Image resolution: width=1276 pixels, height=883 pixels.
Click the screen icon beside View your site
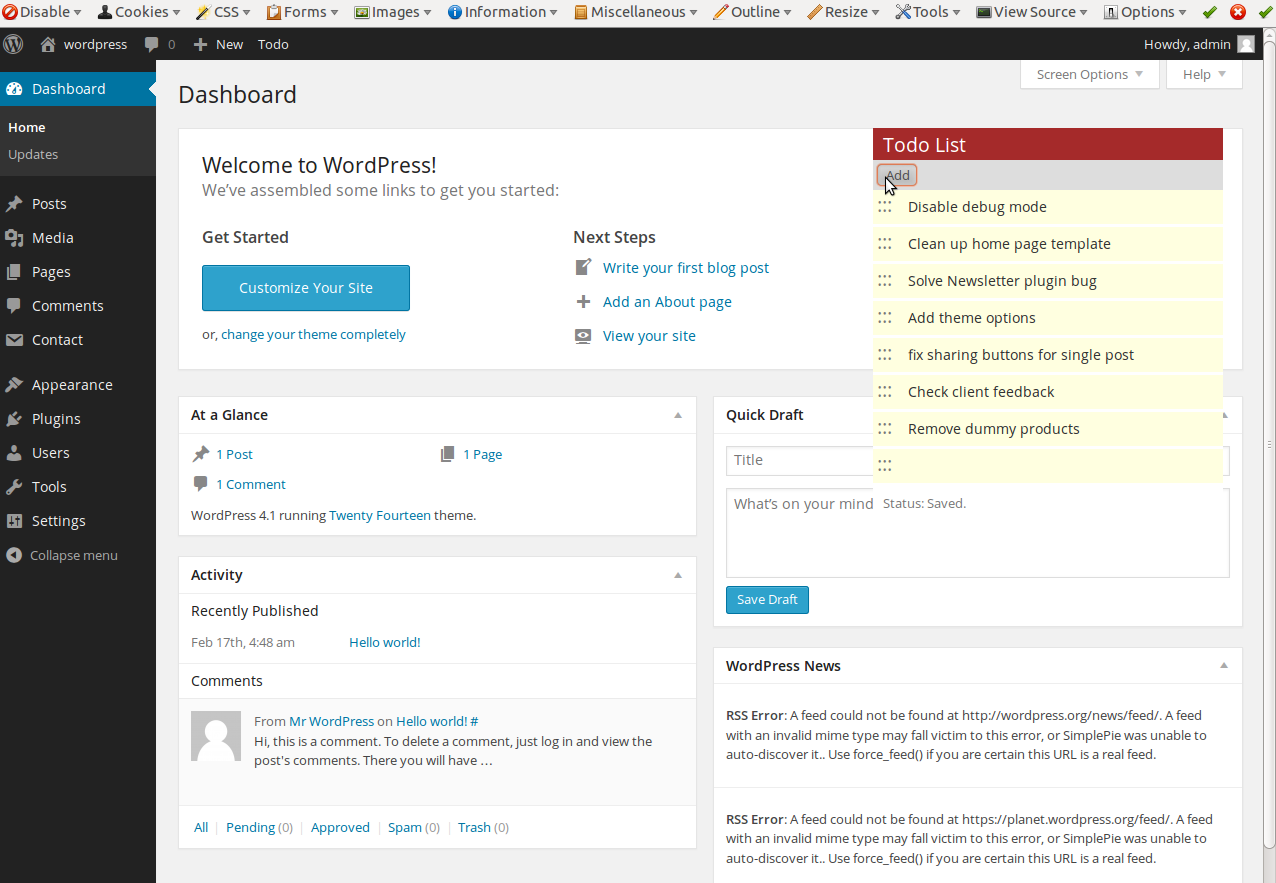coord(583,336)
